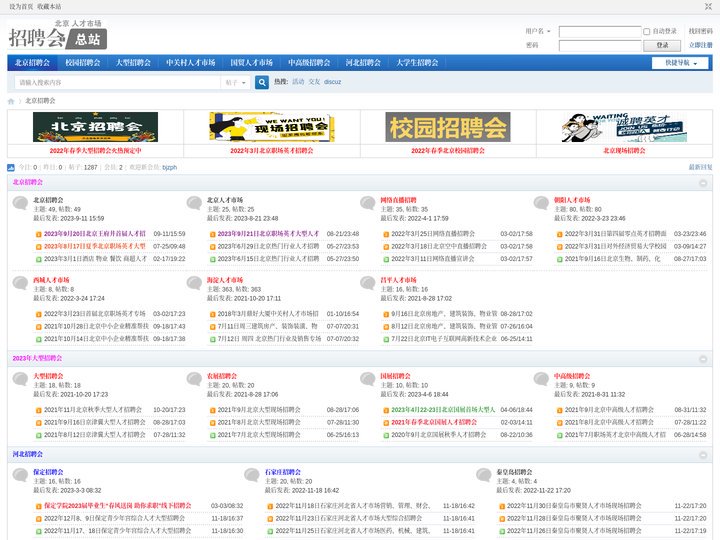
Task: Click the 大型招聘会 forum bubble icon
Action: (20, 380)
